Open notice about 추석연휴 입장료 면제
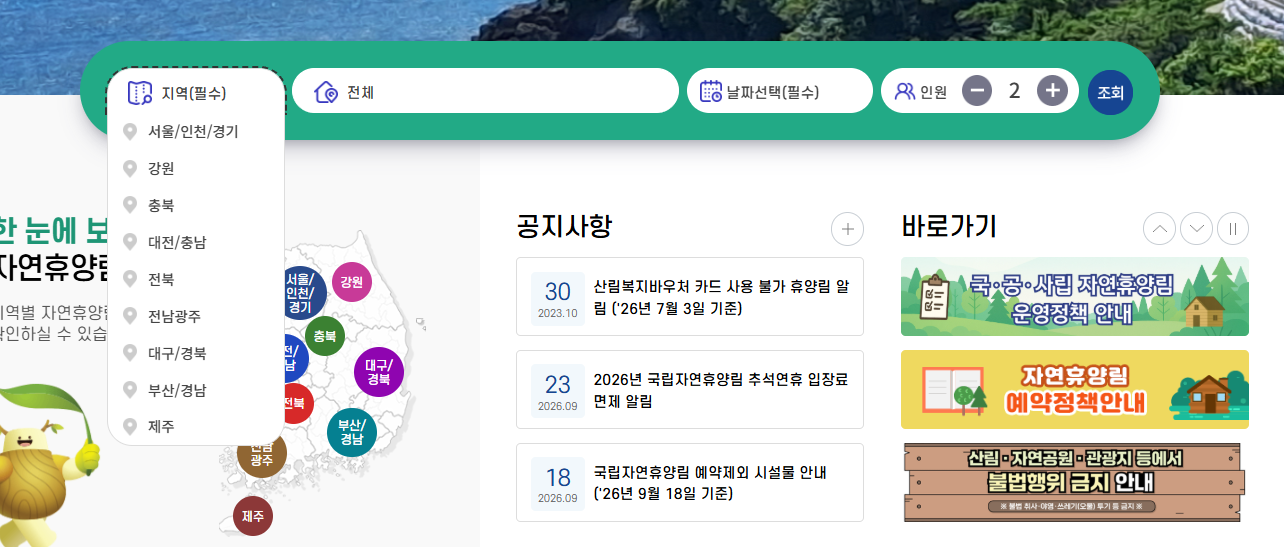Viewport: 1284px width, 547px height. (690, 390)
